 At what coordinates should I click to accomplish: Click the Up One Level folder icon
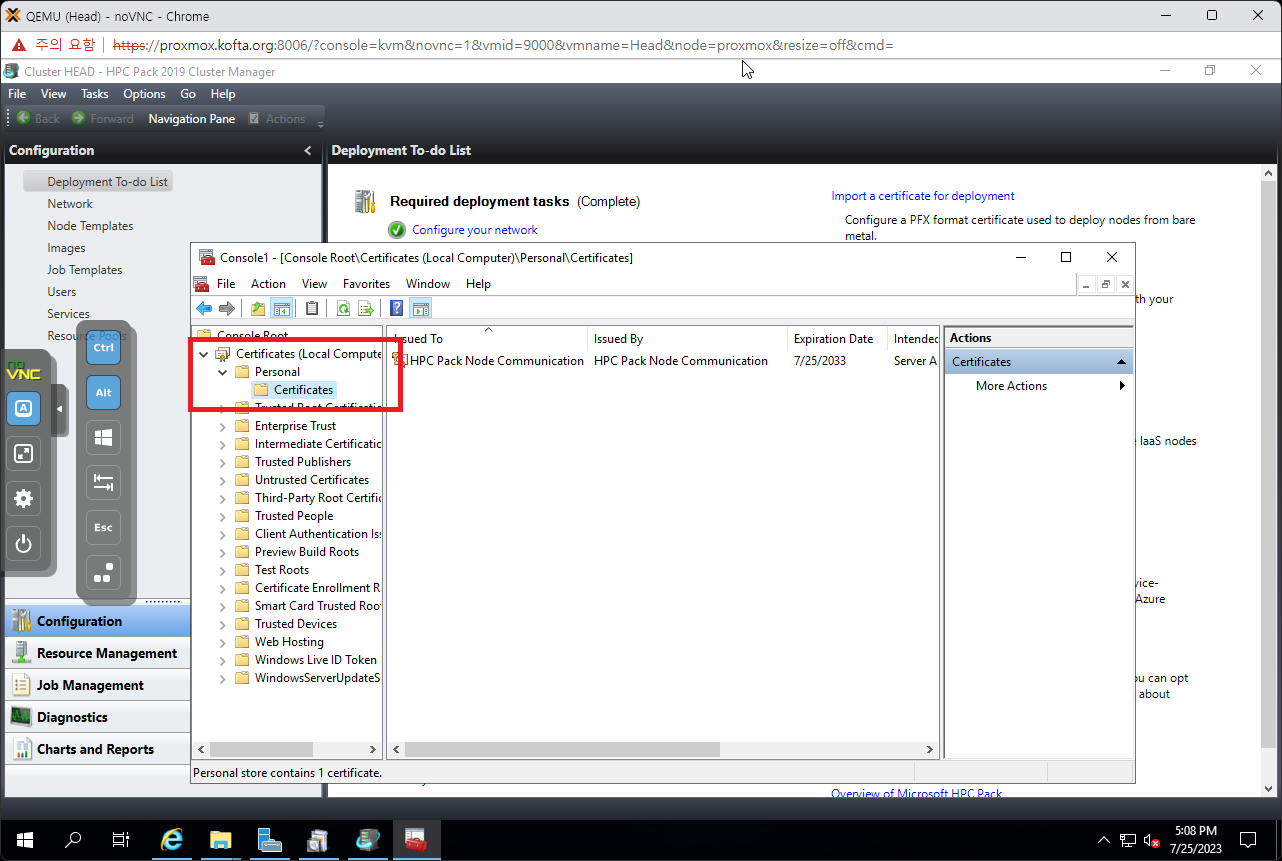(x=258, y=309)
